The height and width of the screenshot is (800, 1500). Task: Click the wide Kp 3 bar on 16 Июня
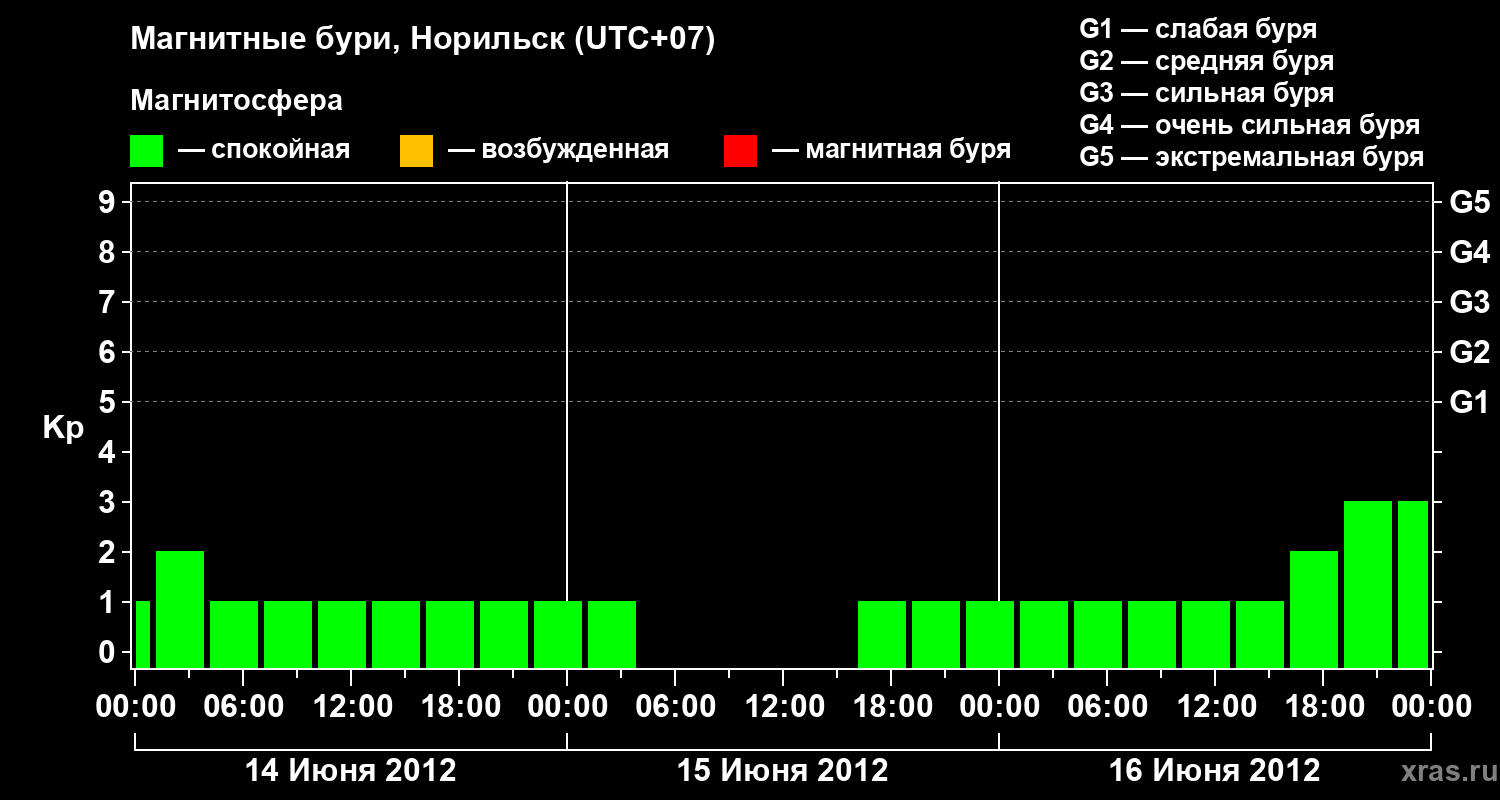coord(1368,584)
